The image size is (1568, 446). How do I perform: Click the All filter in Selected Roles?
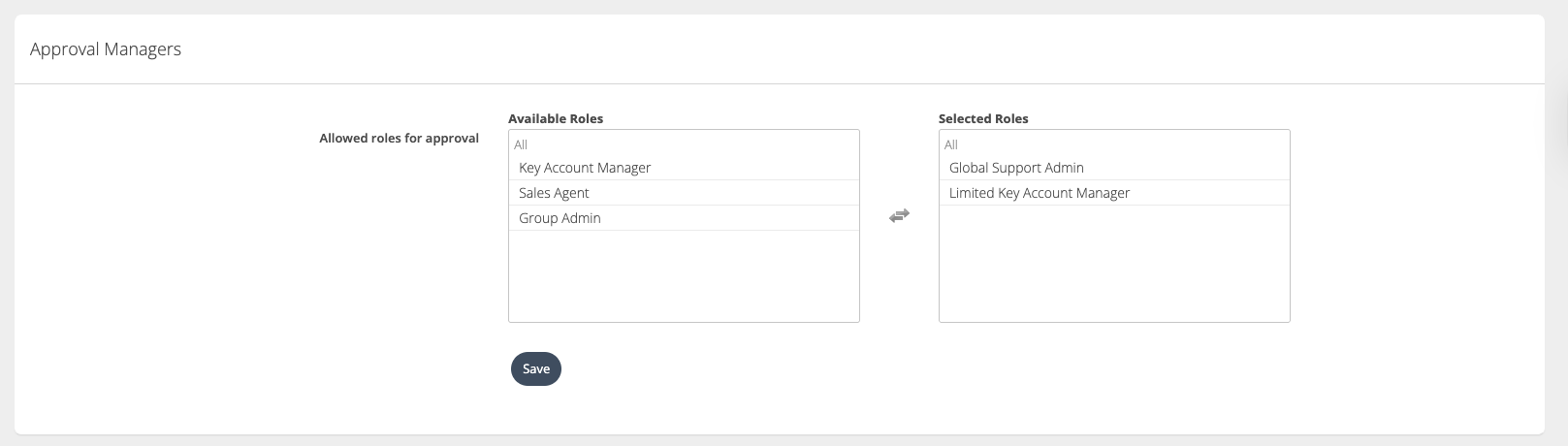click(951, 144)
